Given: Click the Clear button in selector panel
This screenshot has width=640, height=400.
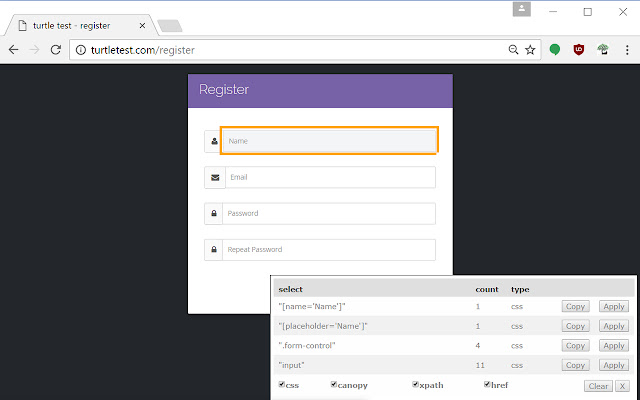Looking at the screenshot, I should (598, 386).
